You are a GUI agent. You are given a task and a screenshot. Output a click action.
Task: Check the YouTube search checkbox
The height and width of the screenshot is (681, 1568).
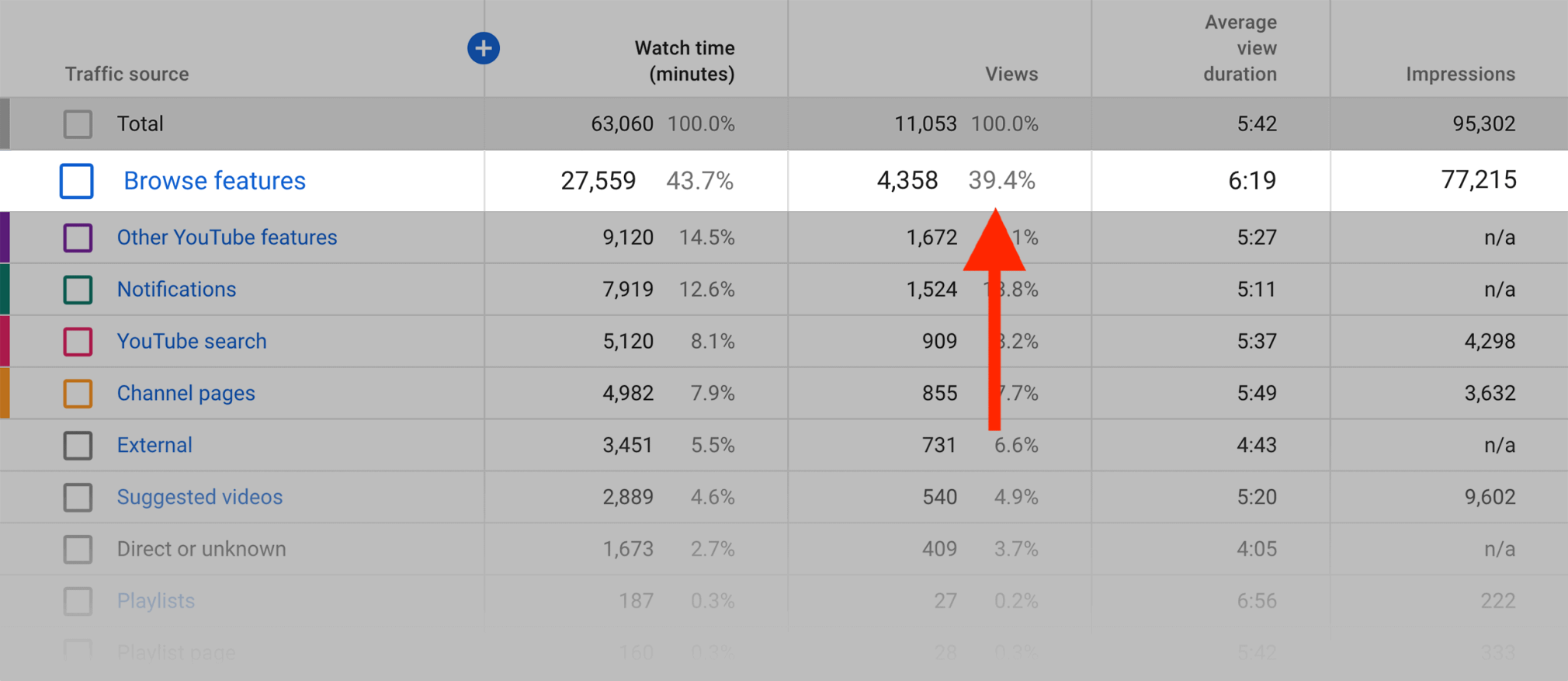pyautogui.click(x=78, y=341)
